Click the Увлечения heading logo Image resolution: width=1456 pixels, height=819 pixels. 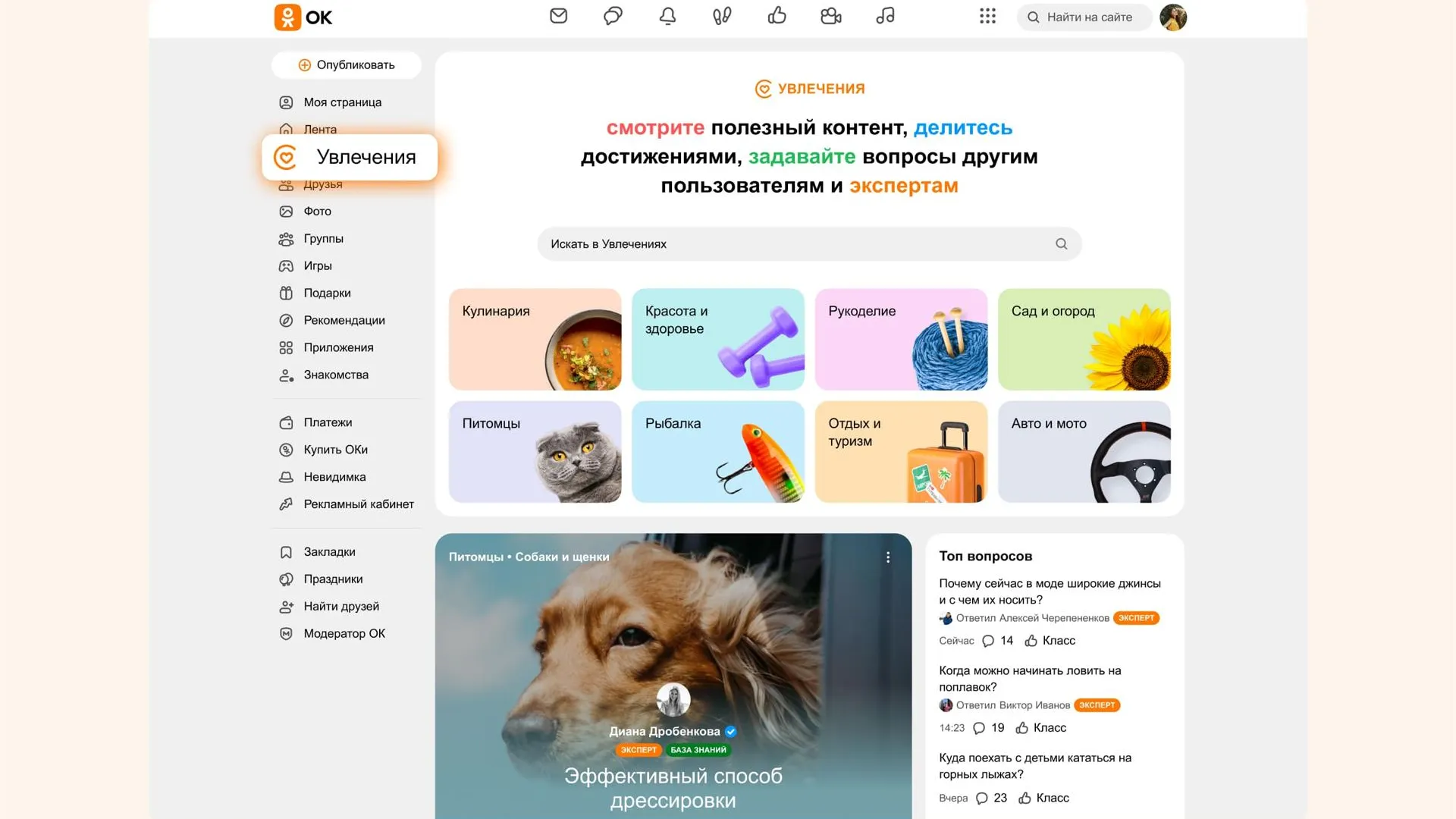point(809,89)
